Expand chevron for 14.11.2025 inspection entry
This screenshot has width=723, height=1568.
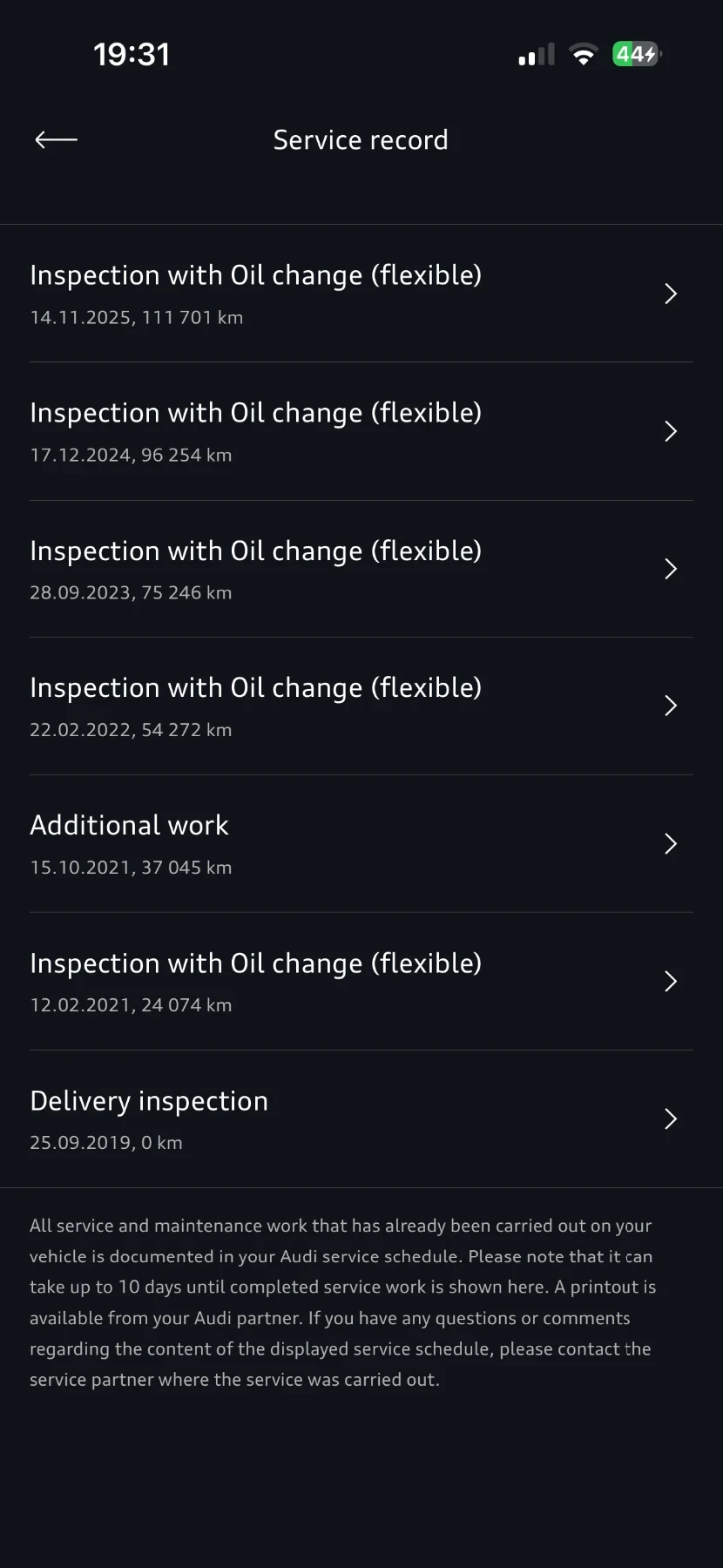(671, 294)
